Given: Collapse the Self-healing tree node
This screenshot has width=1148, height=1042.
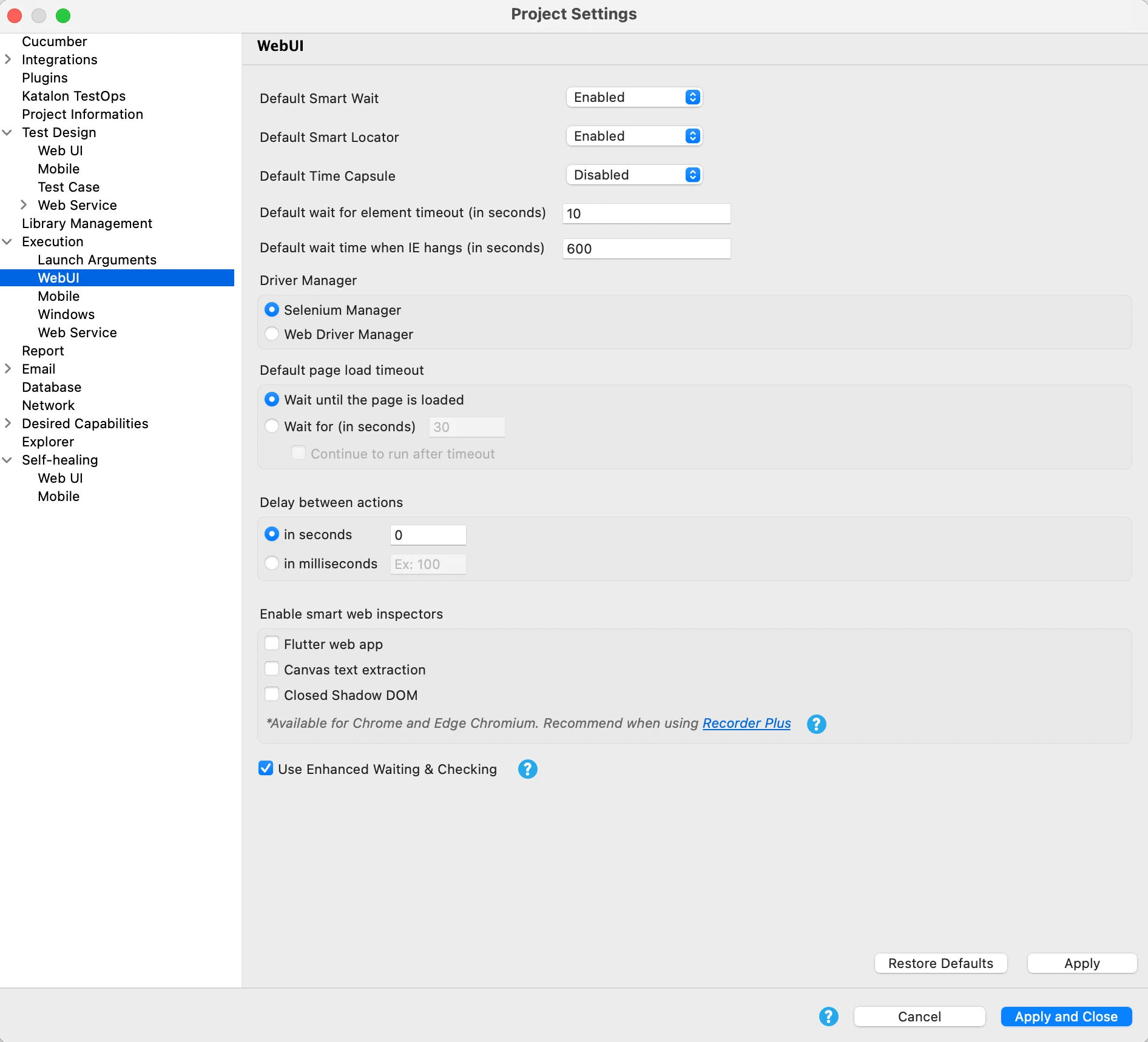Looking at the screenshot, I should [x=8, y=460].
